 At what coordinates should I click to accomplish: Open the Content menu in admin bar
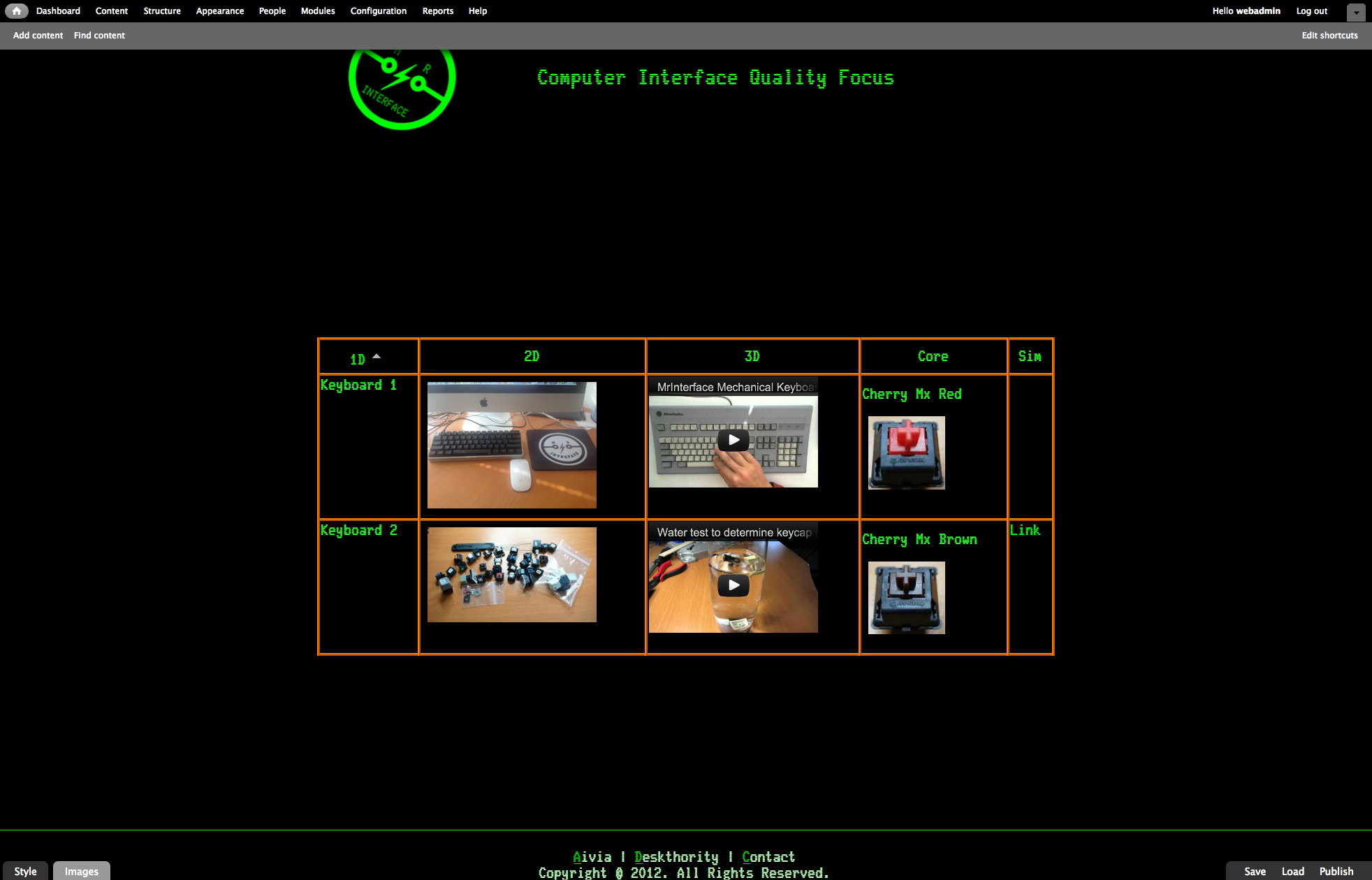coord(111,10)
